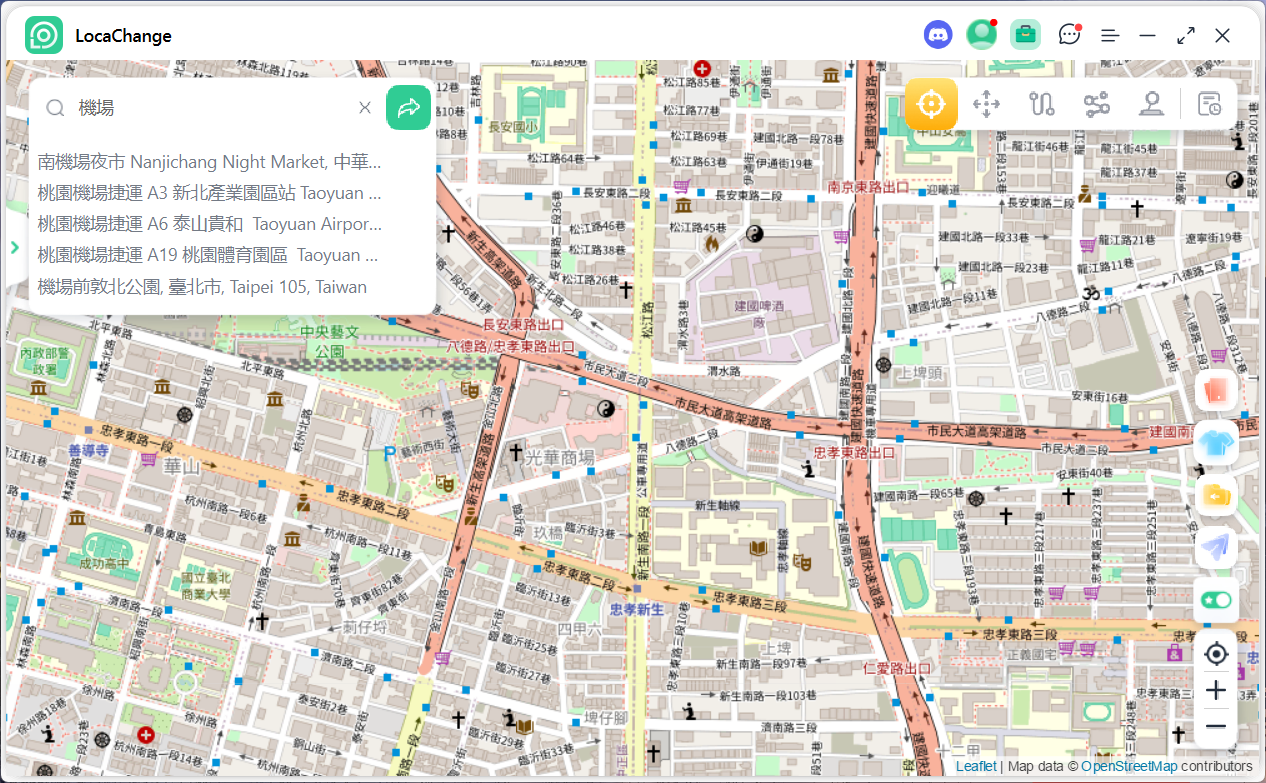
Task: Select the Teleport mode target icon
Action: [x=931, y=104]
